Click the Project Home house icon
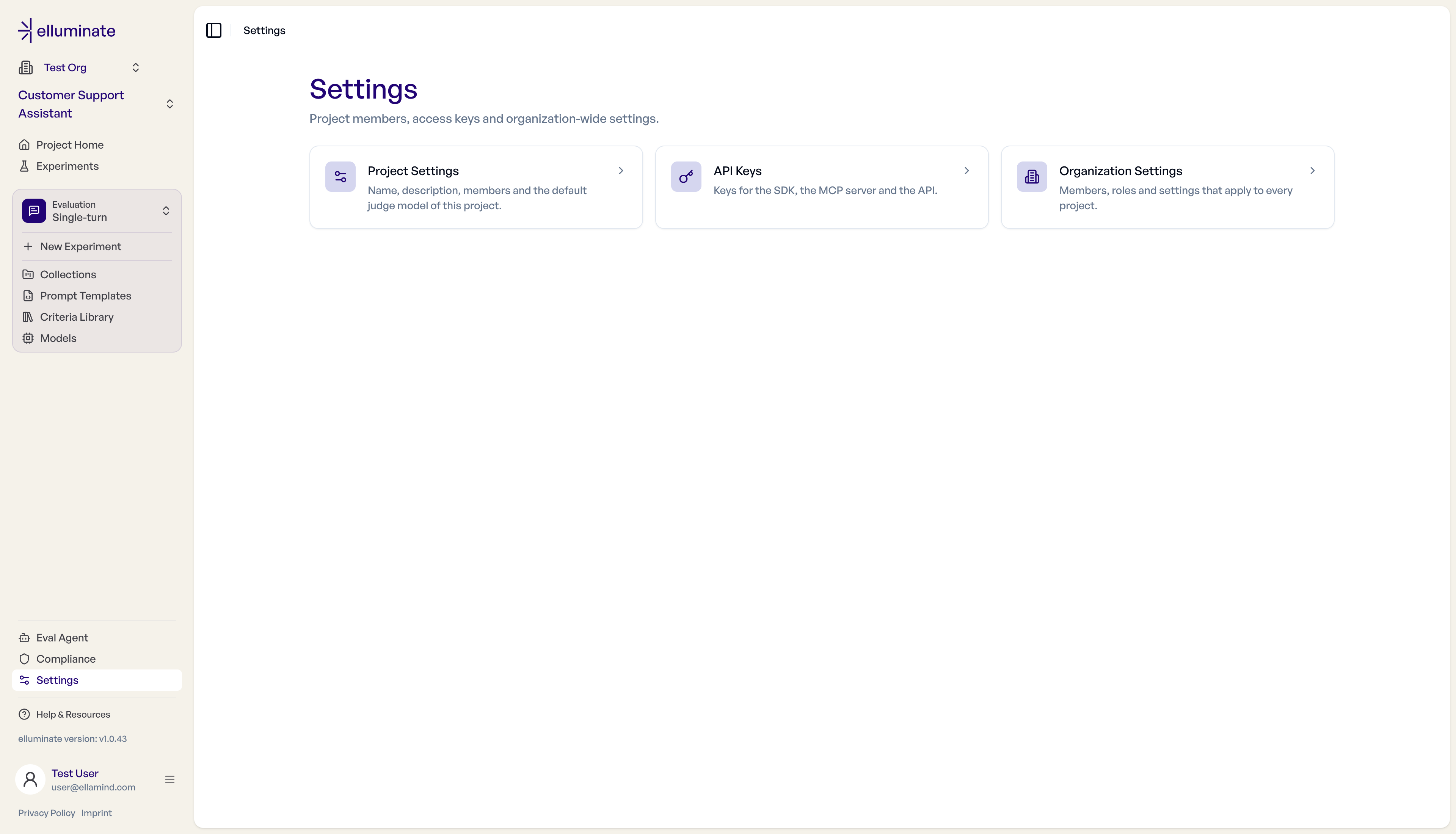 click(x=24, y=145)
